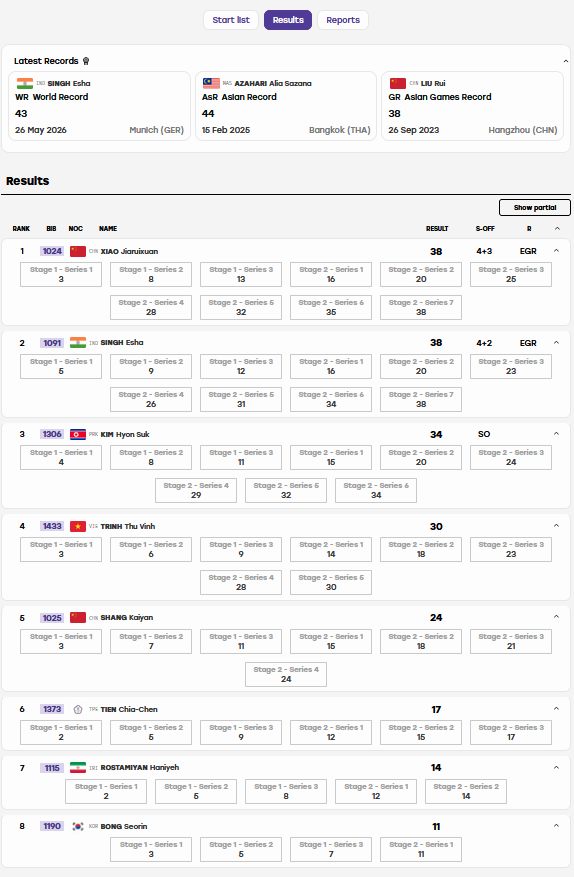This screenshot has width=574, height=877.
Task: Click China flag next to SHANG Kaiyan
Action: pos(78,617)
